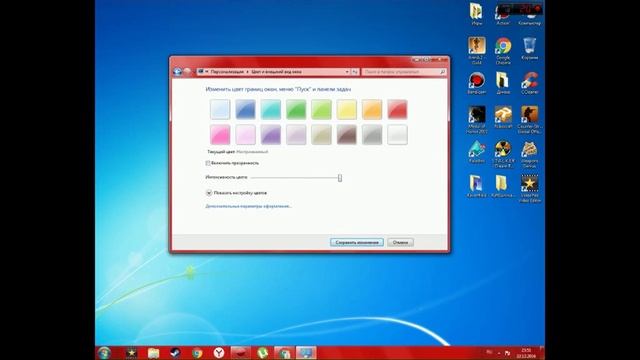
Task: Open Windows Explorer from the taskbar
Action: click(153, 353)
